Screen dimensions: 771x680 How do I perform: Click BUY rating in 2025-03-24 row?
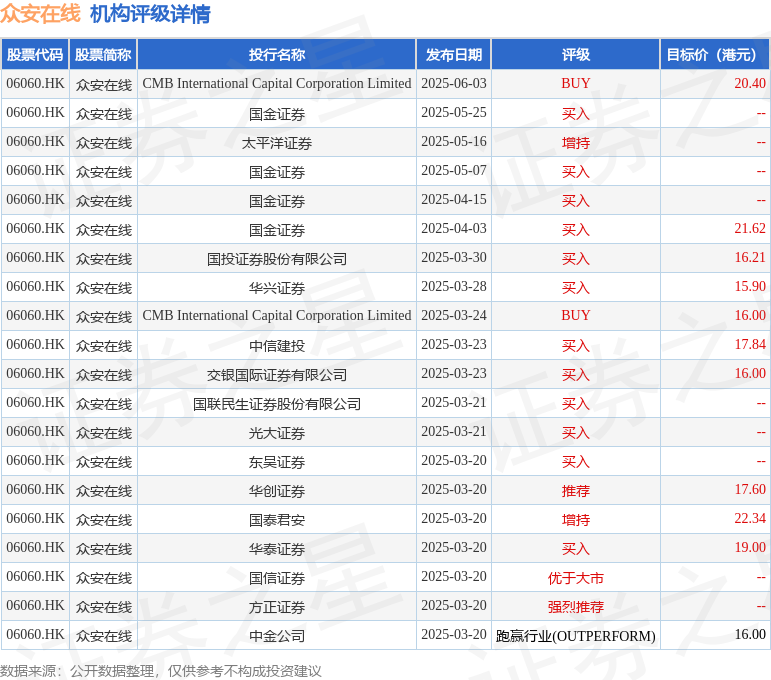(575, 316)
